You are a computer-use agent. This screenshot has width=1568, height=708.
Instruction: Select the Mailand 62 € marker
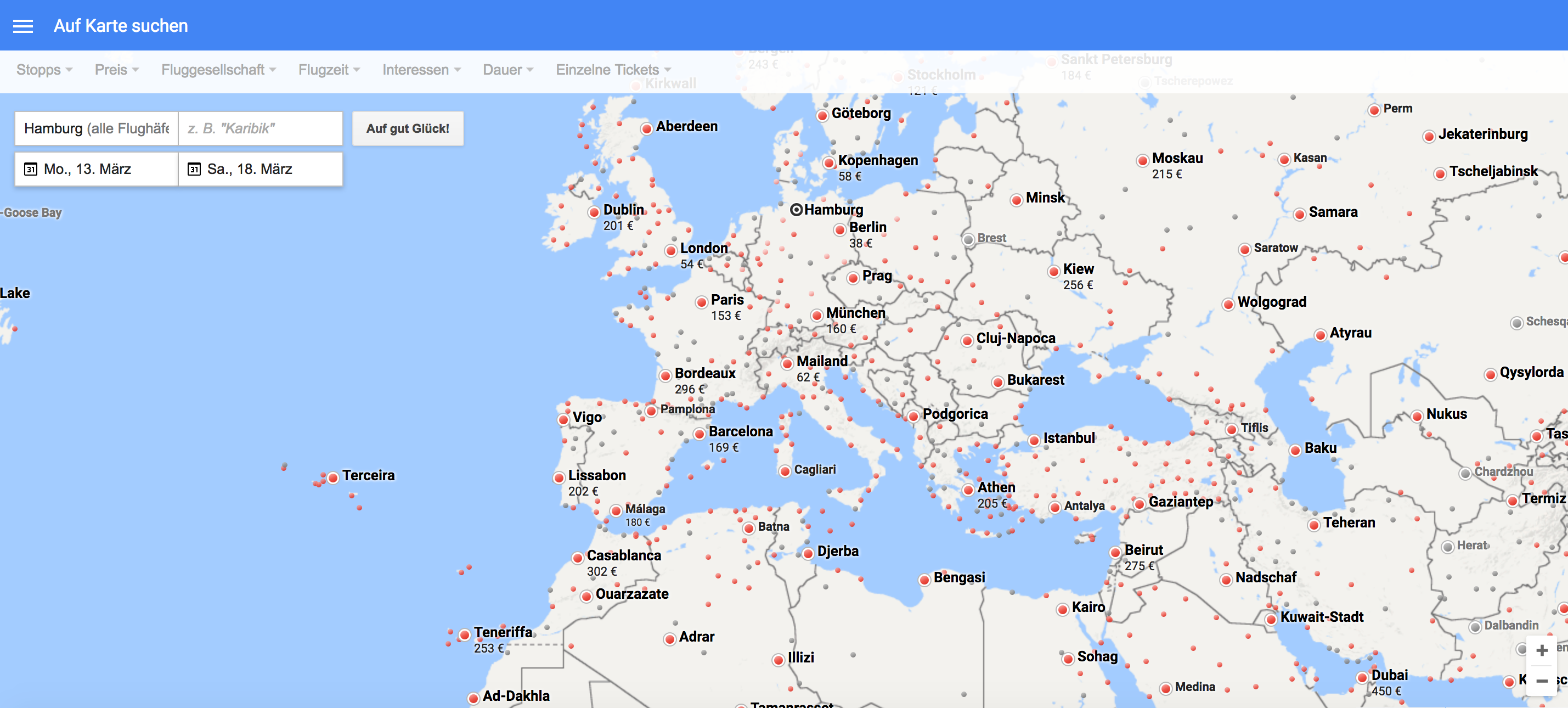(x=788, y=363)
